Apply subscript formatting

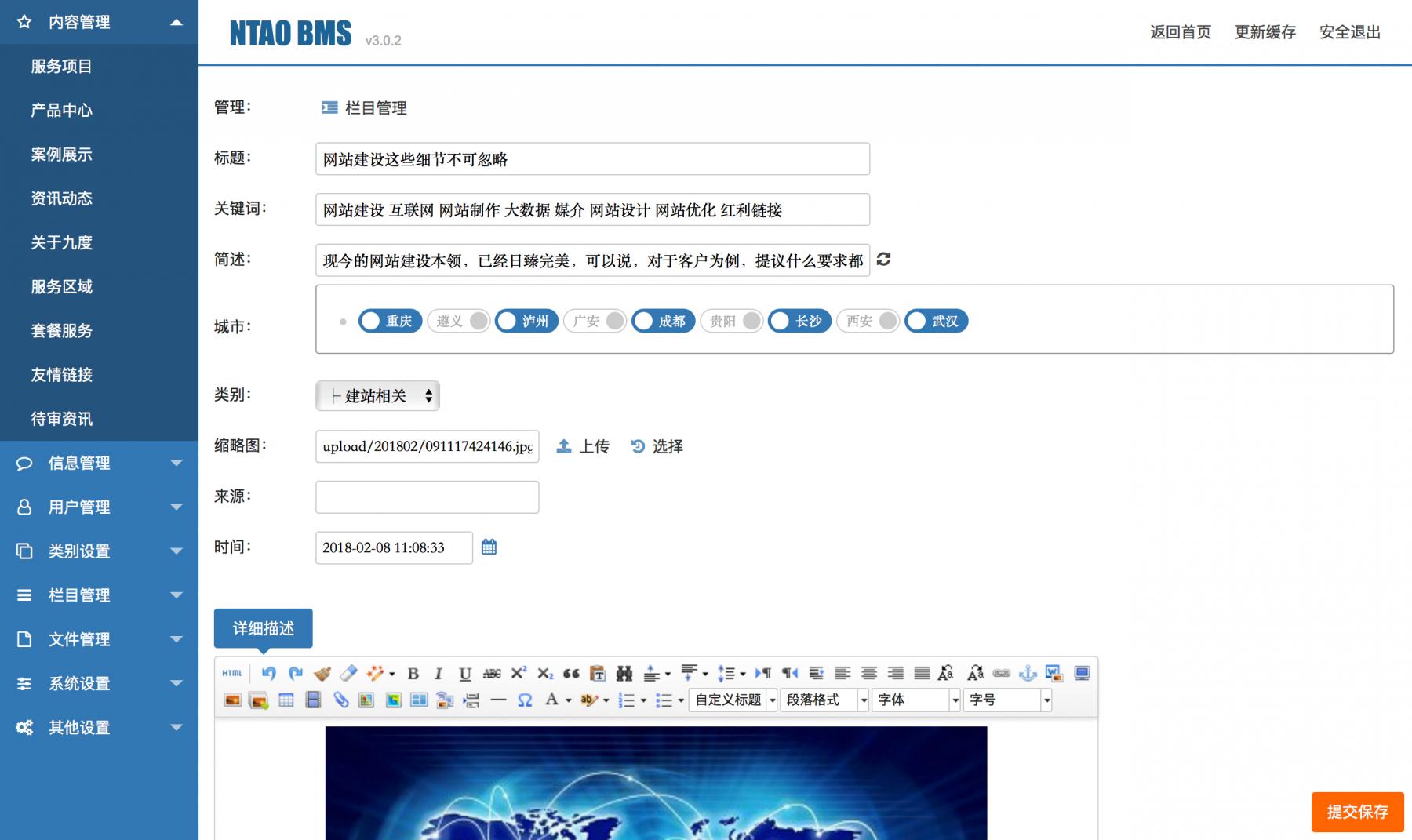point(545,673)
